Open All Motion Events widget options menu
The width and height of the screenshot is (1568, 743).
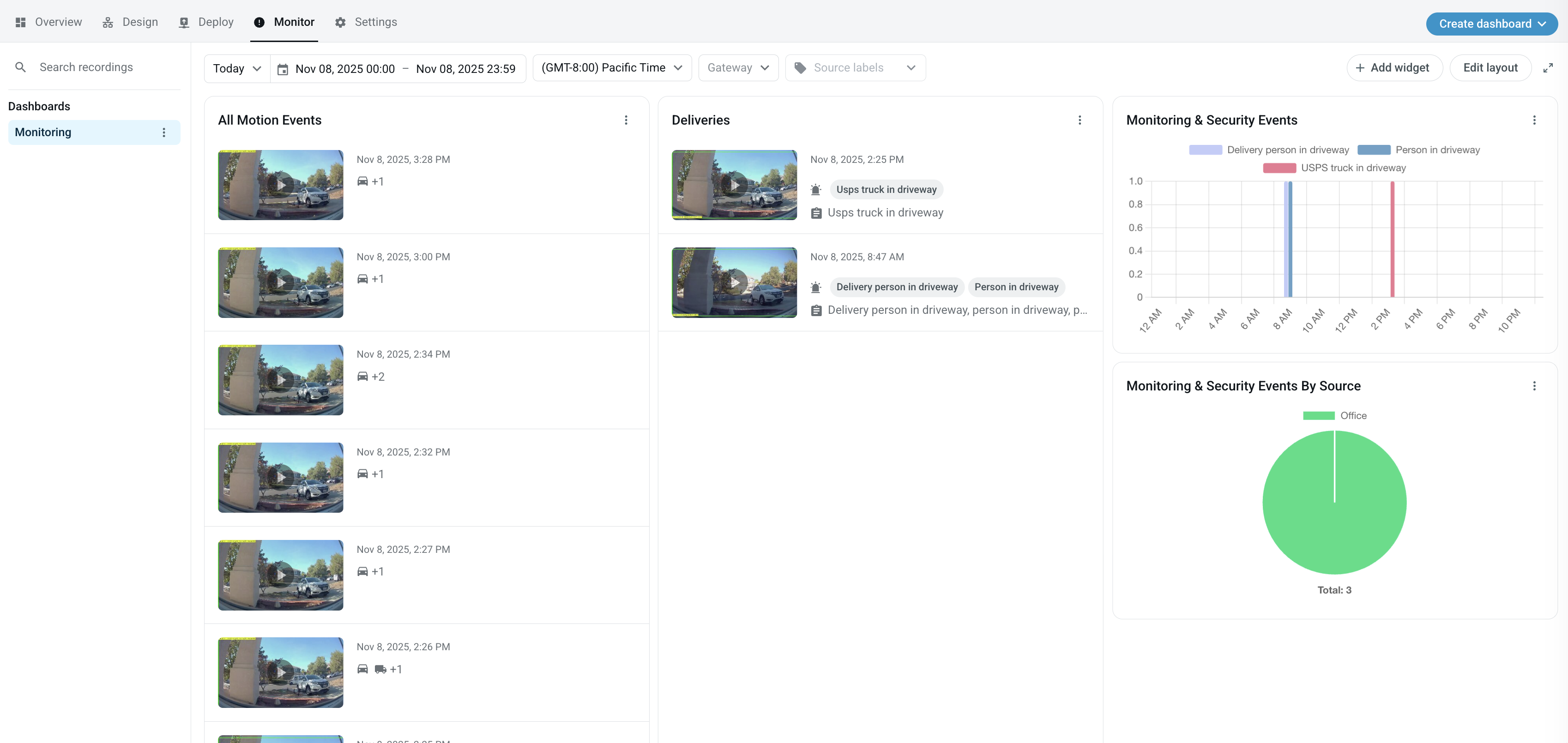626,120
